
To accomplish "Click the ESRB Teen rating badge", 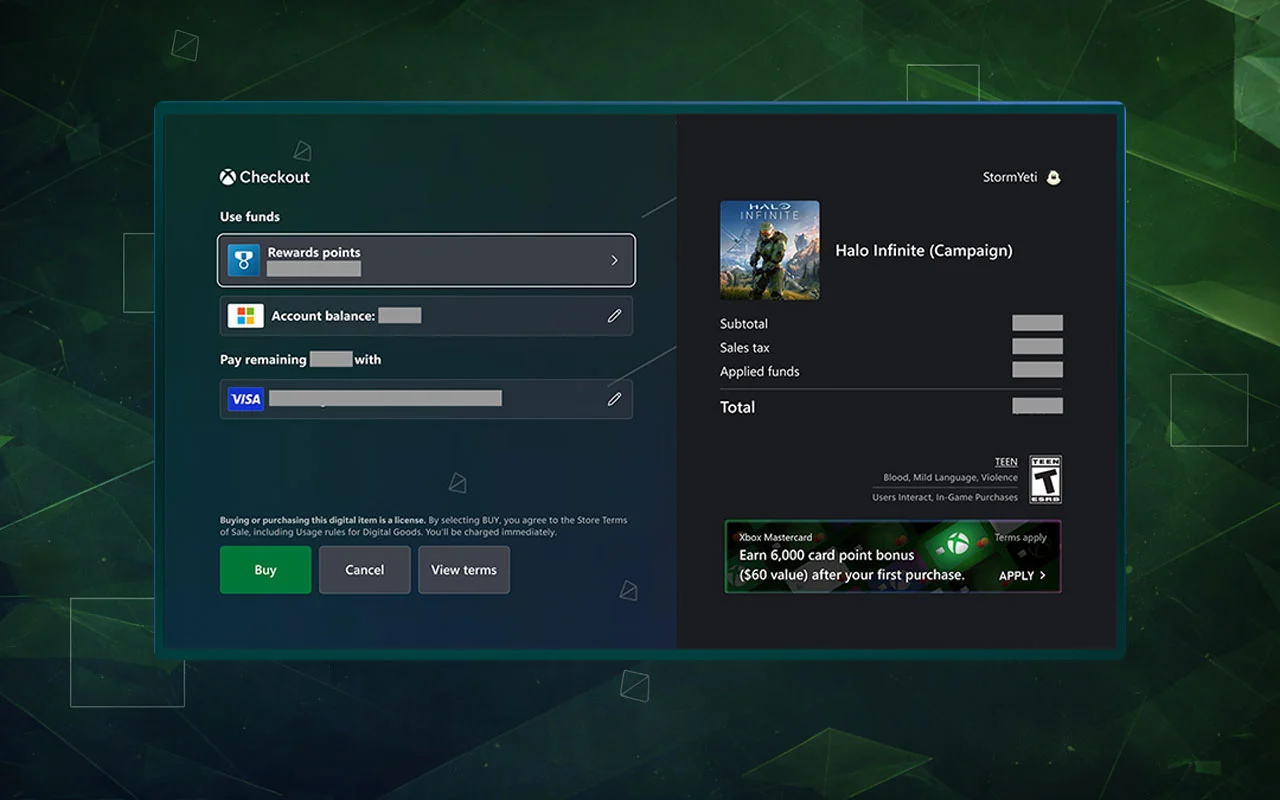I will (1045, 480).
